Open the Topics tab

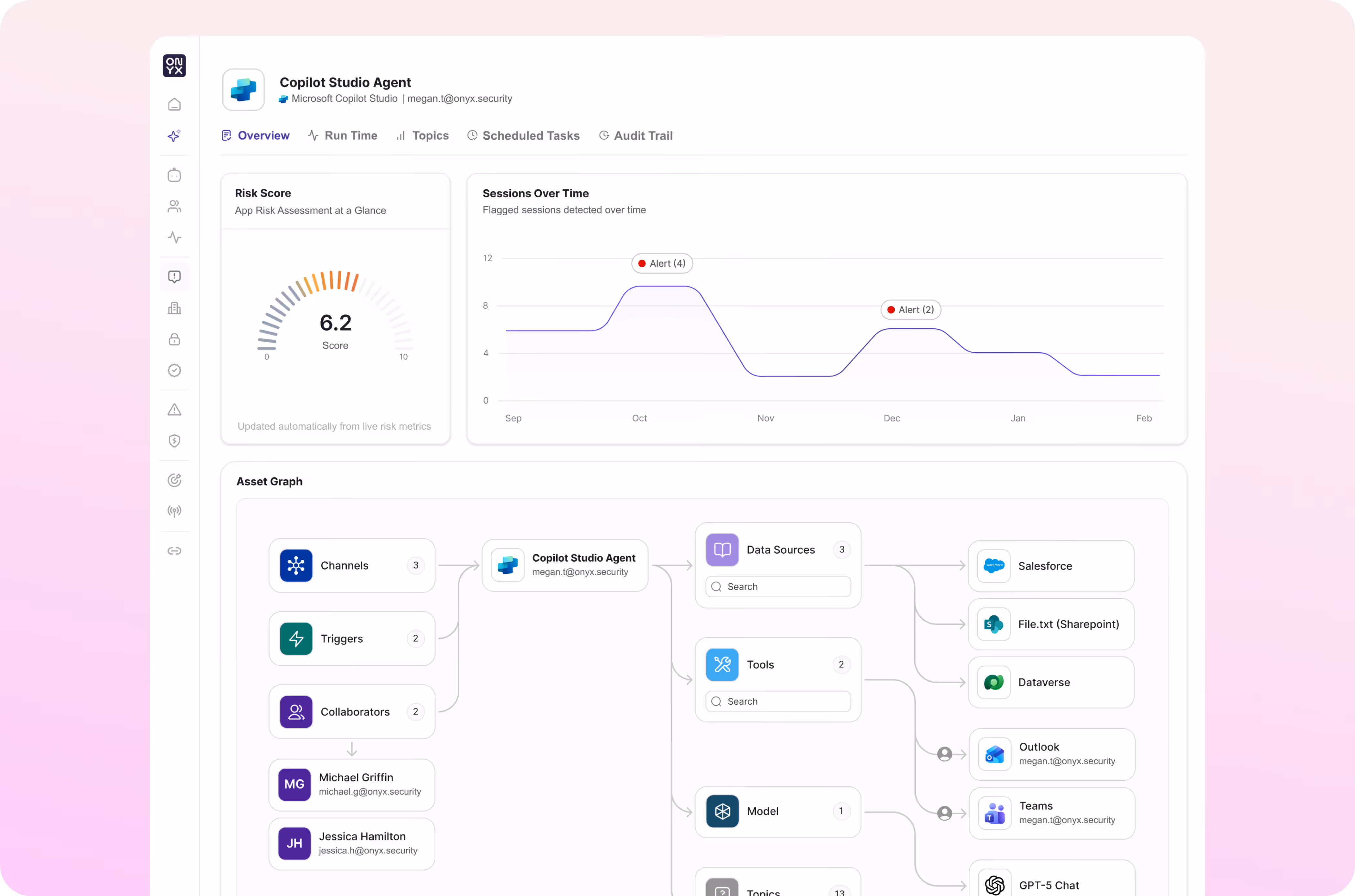point(422,135)
